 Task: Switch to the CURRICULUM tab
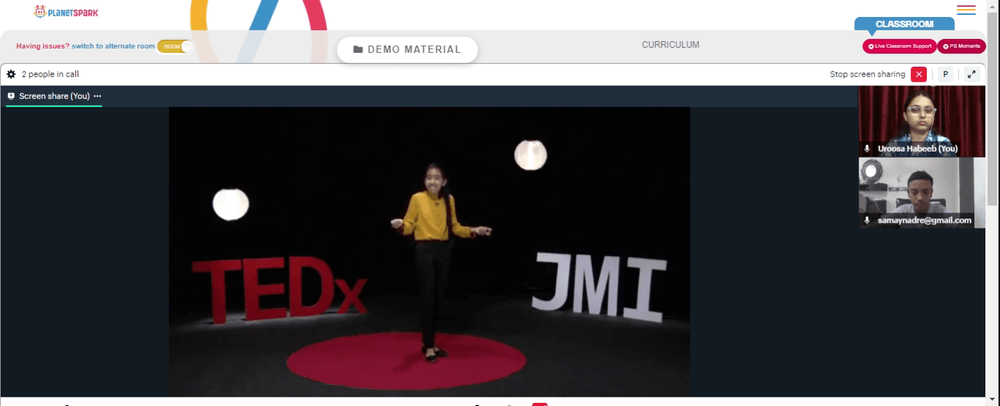670,45
